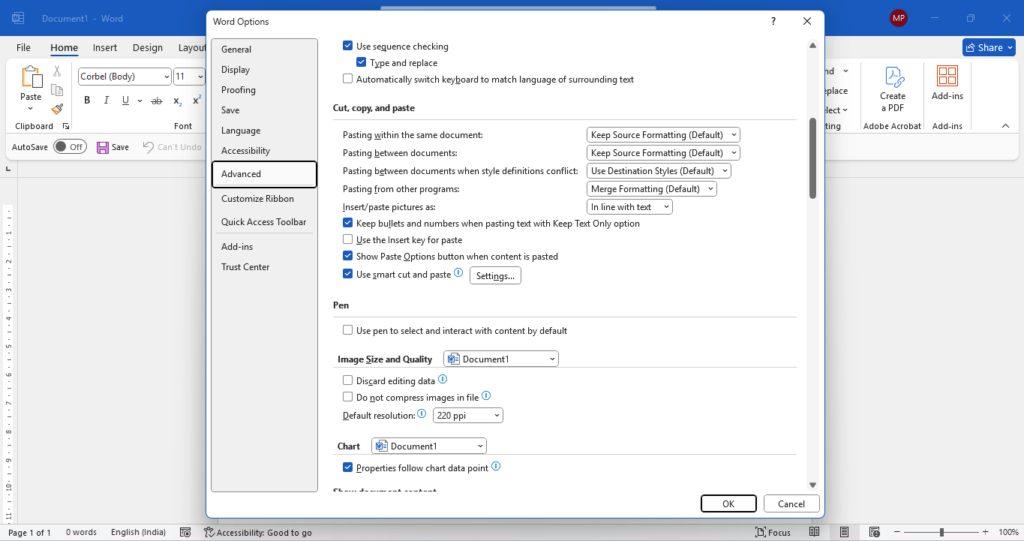Toggle Italic formatting in Font group

pos(106,101)
